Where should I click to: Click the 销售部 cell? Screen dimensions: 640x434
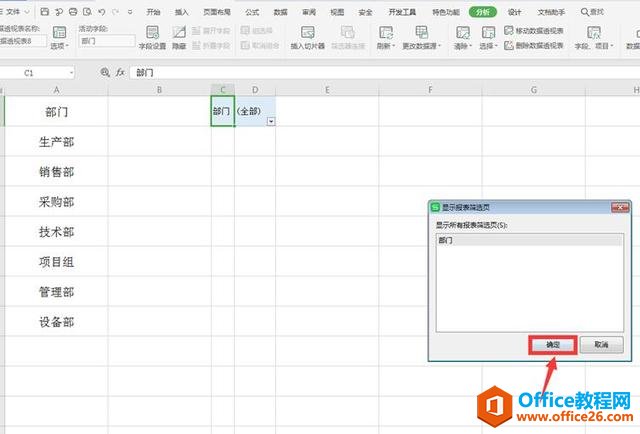pos(56,171)
